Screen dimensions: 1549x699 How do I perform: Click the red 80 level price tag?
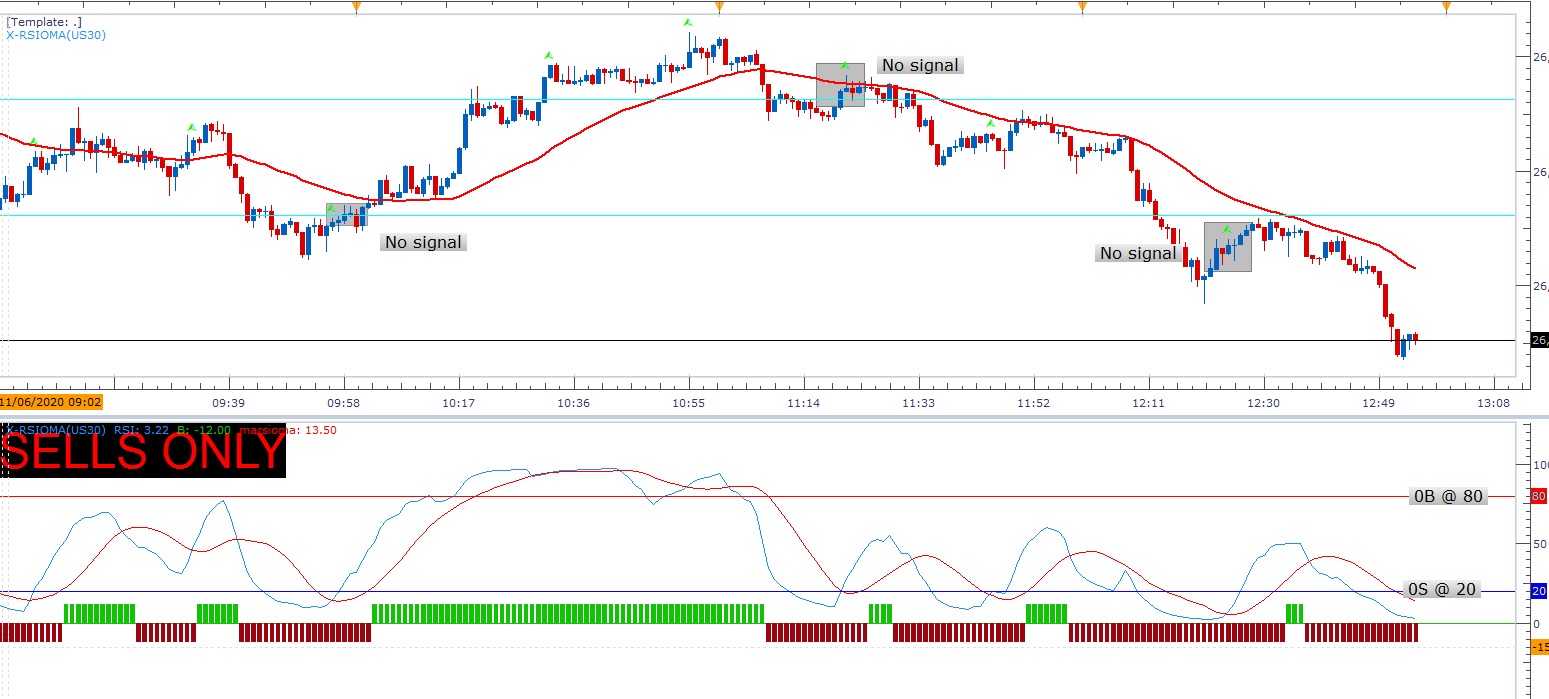(1539, 496)
